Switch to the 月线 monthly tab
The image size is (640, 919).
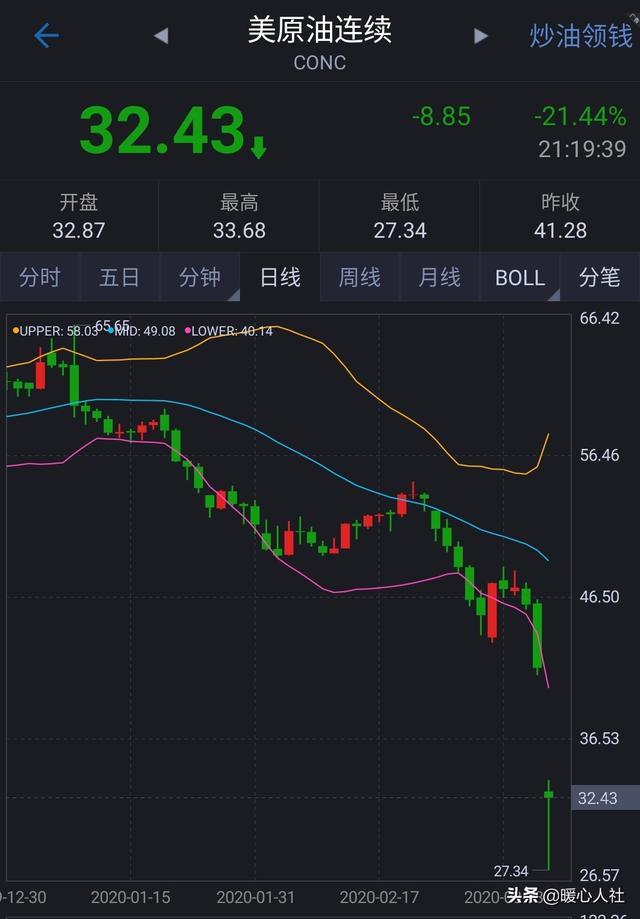440,277
